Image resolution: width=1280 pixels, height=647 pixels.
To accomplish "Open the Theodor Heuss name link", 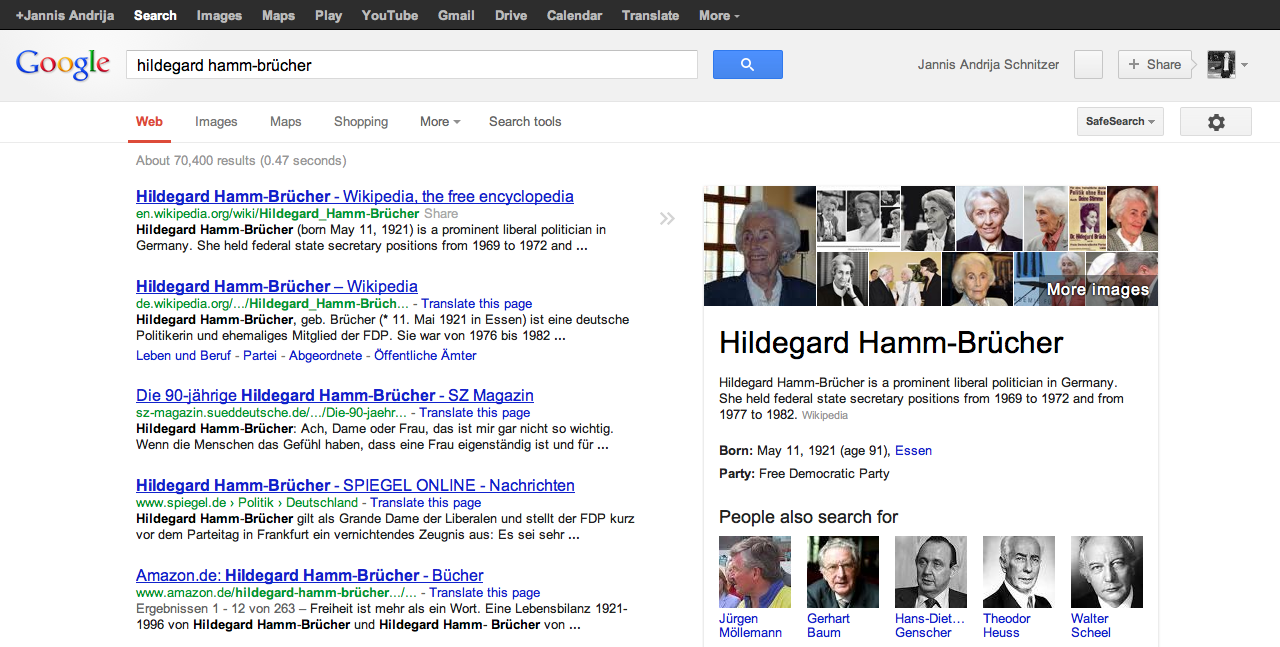I will 1007,625.
